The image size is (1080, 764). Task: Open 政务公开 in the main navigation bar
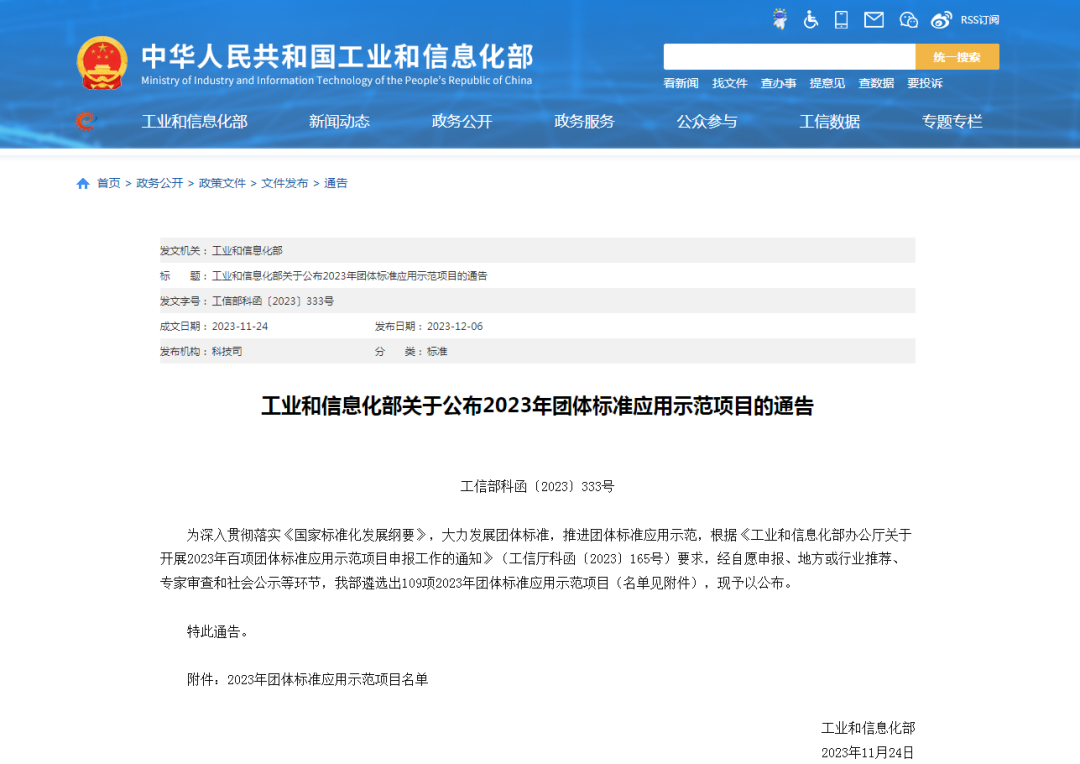point(461,122)
